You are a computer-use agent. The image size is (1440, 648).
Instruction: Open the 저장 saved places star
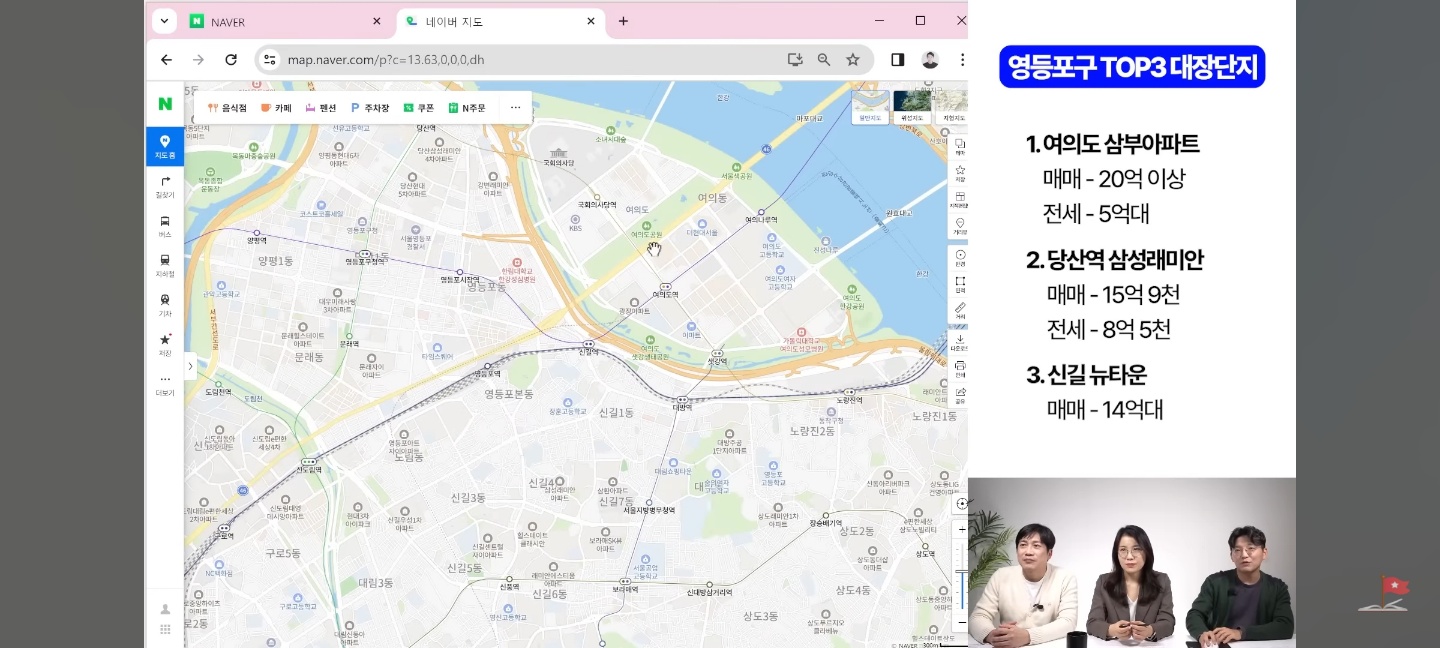point(165,345)
